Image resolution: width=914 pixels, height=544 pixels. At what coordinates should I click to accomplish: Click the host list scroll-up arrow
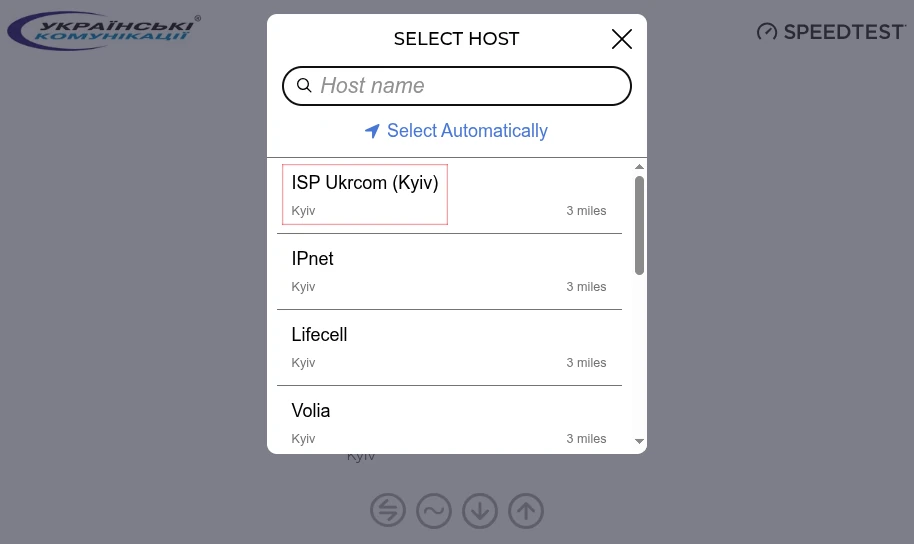(x=639, y=167)
